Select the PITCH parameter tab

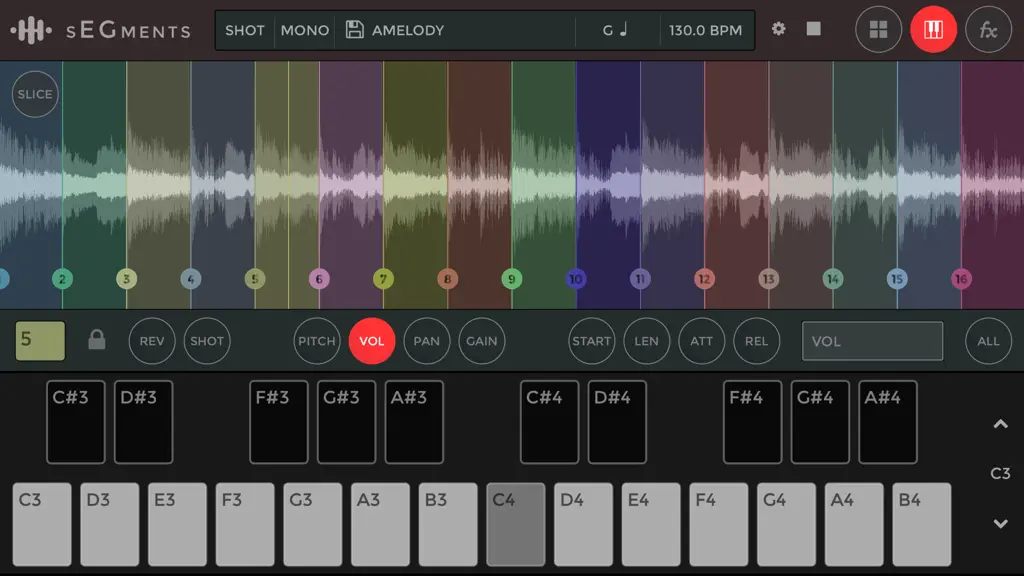click(317, 341)
